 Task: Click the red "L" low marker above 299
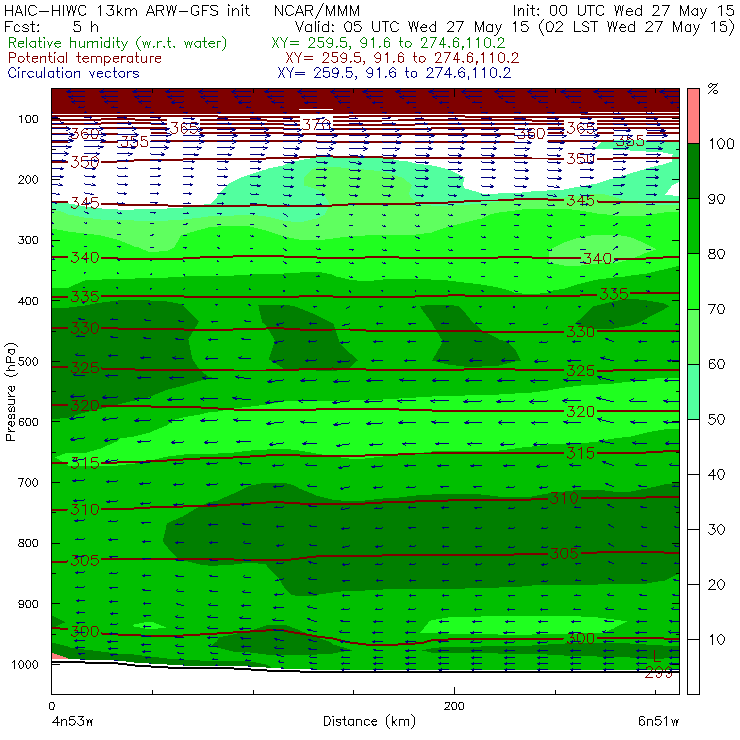(x=656, y=656)
